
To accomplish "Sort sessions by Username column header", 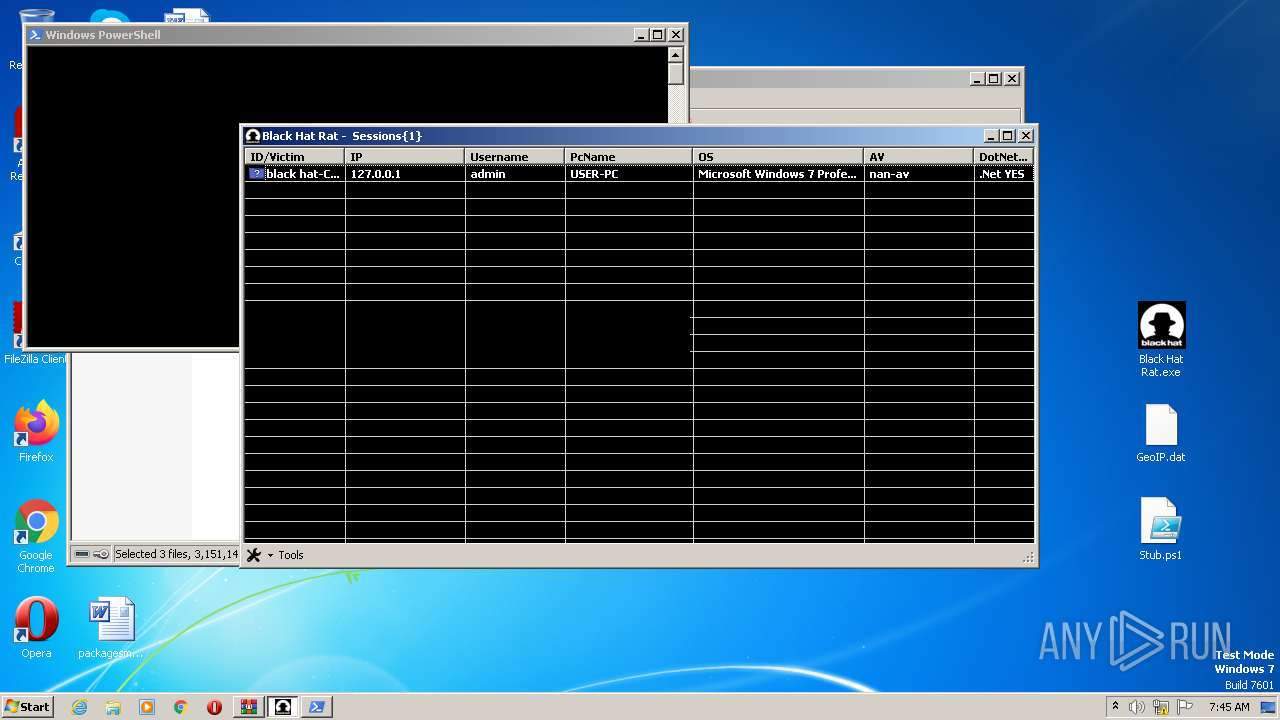I will click(x=515, y=157).
